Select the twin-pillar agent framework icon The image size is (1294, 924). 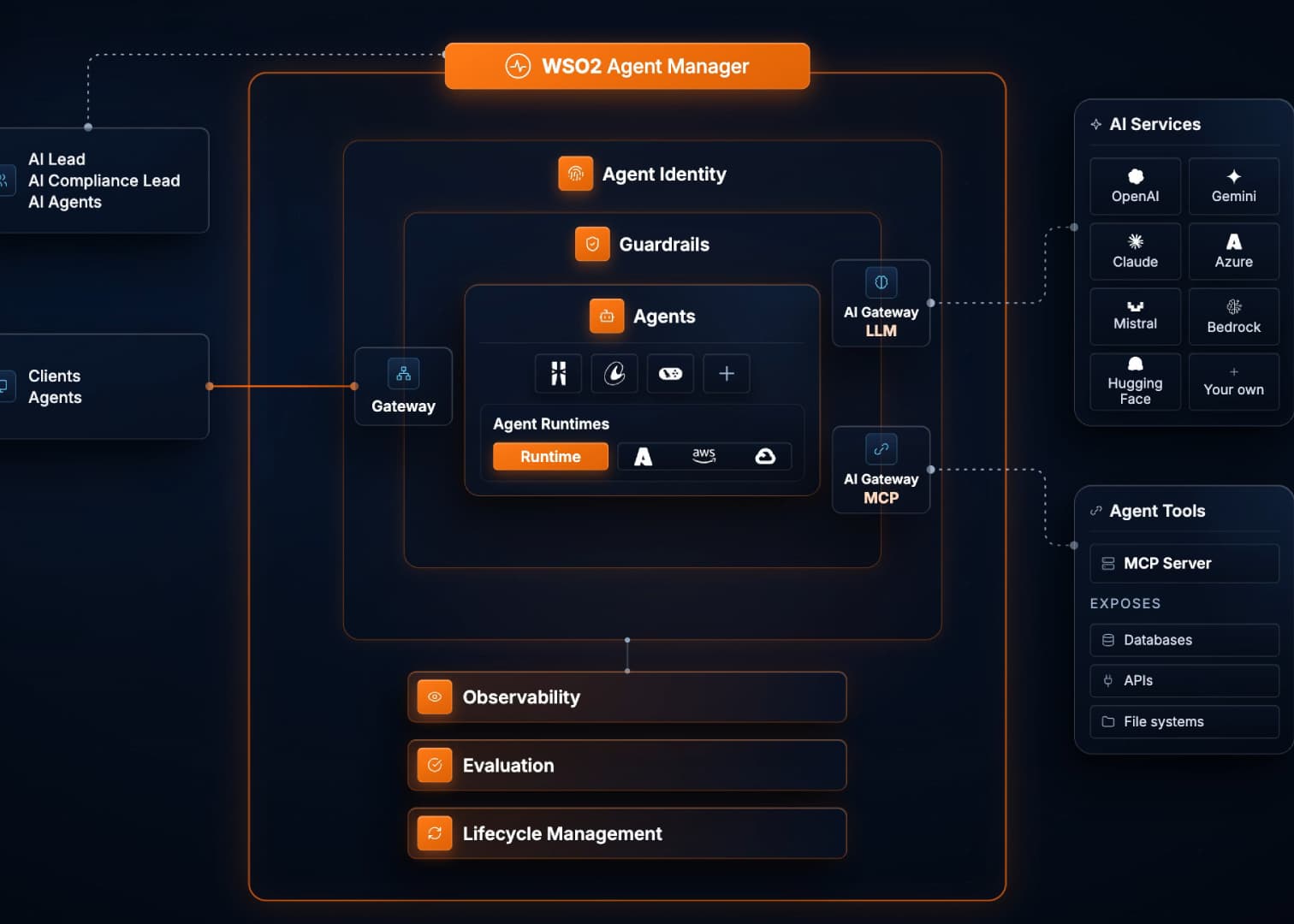point(558,373)
